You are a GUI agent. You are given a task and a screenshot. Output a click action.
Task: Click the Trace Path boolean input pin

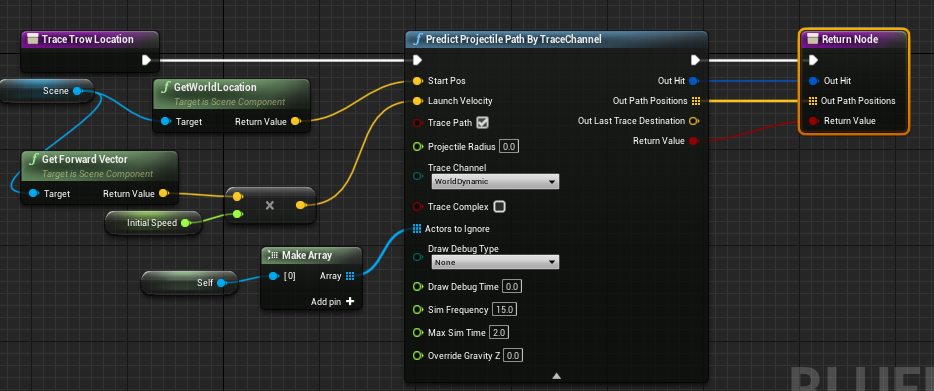(418, 123)
